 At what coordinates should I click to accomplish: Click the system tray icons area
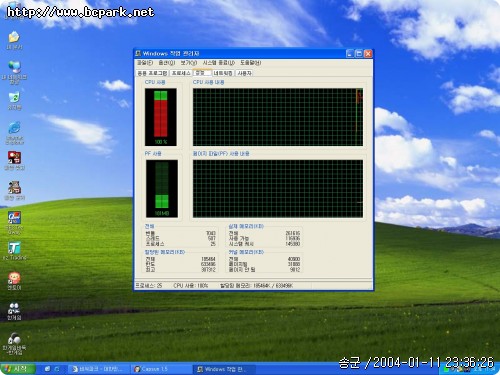click(x=457, y=369)
